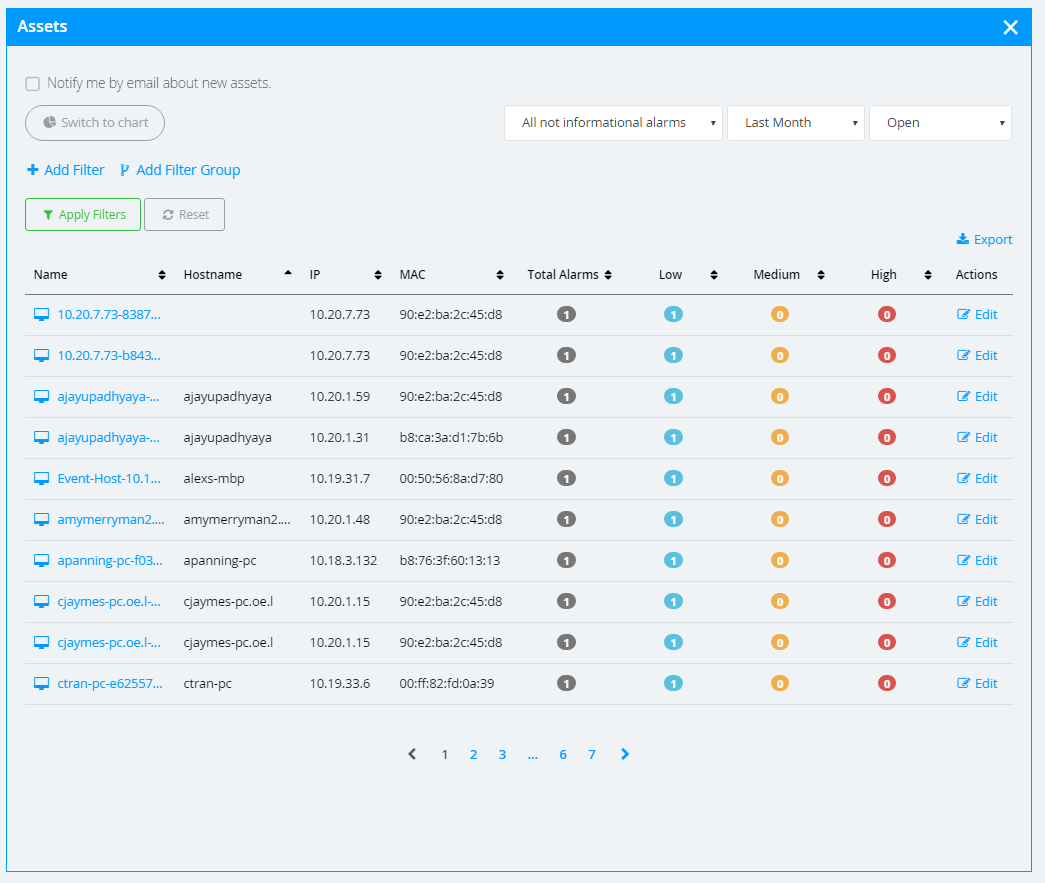Screen dimensions: 1045x883
Task: Click the funnel icon inside Apply Filters button
Action: click(49, 214)
